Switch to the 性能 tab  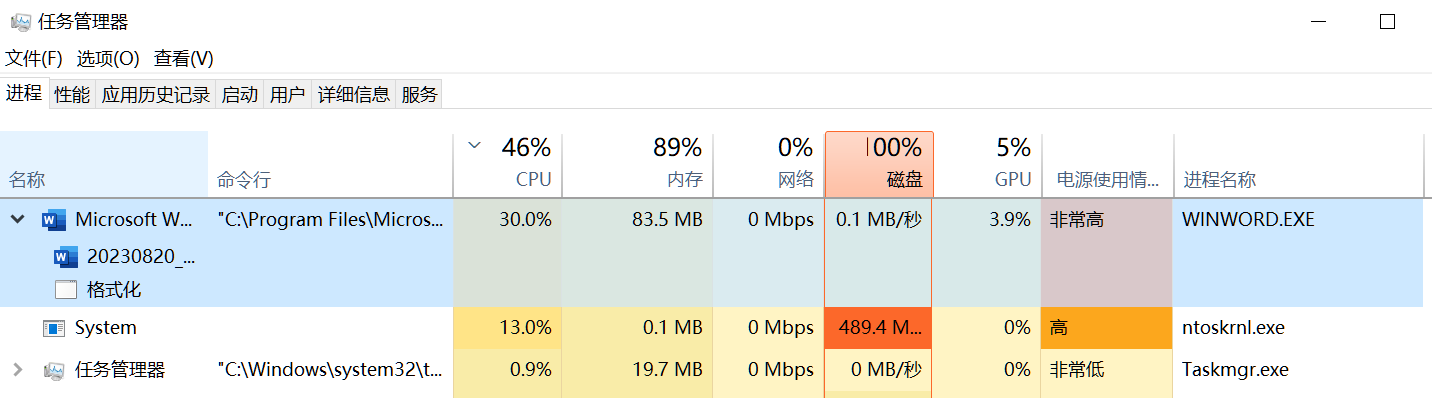click(72, 95)
